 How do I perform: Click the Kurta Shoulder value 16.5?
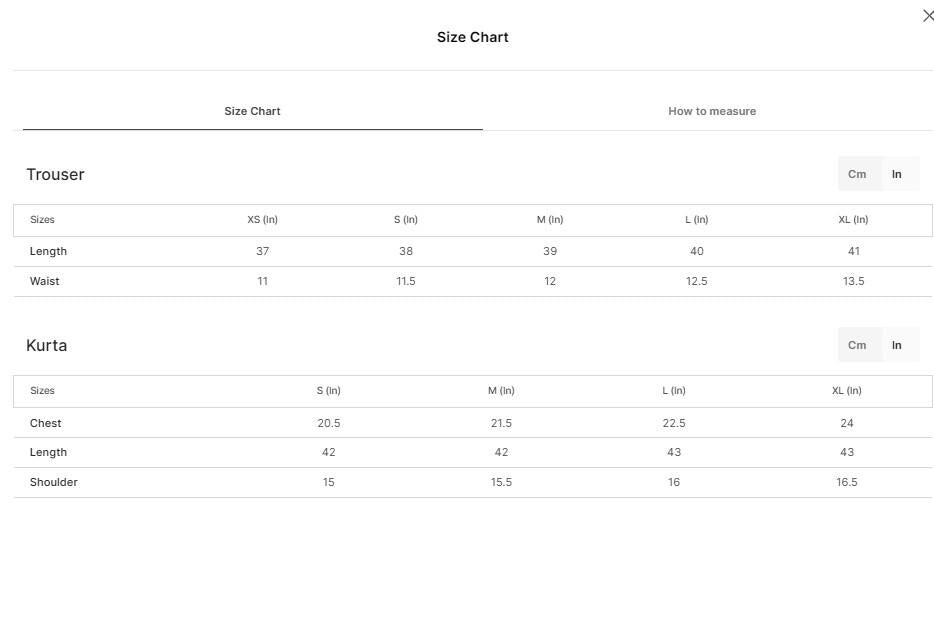[x=846, y=482]
